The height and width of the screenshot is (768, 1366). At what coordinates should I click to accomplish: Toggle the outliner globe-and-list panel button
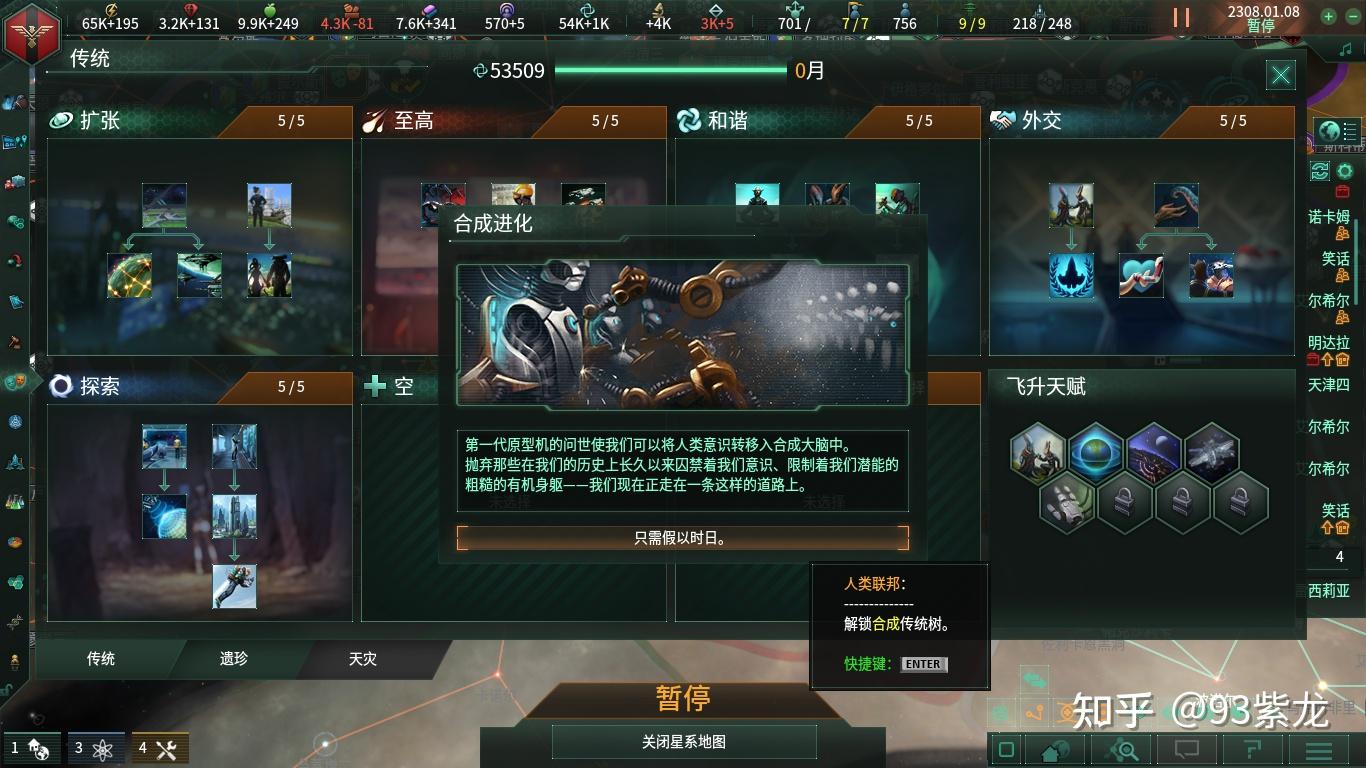coord(1338,131)
